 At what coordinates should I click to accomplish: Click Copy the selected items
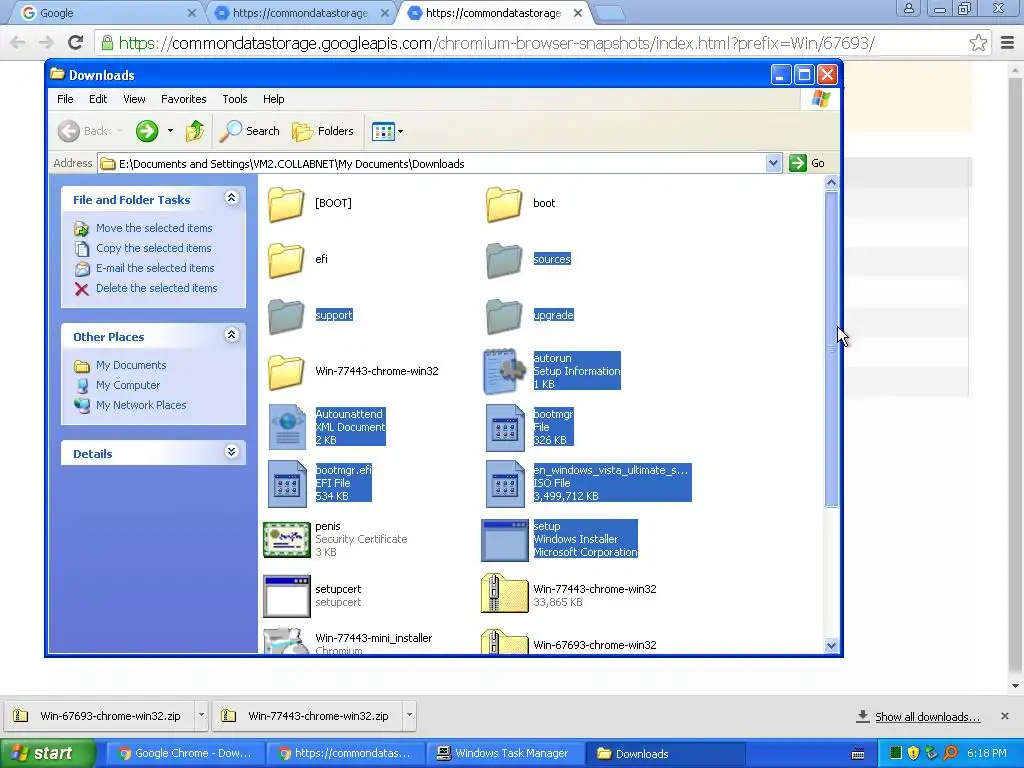[x=153, y=248]
